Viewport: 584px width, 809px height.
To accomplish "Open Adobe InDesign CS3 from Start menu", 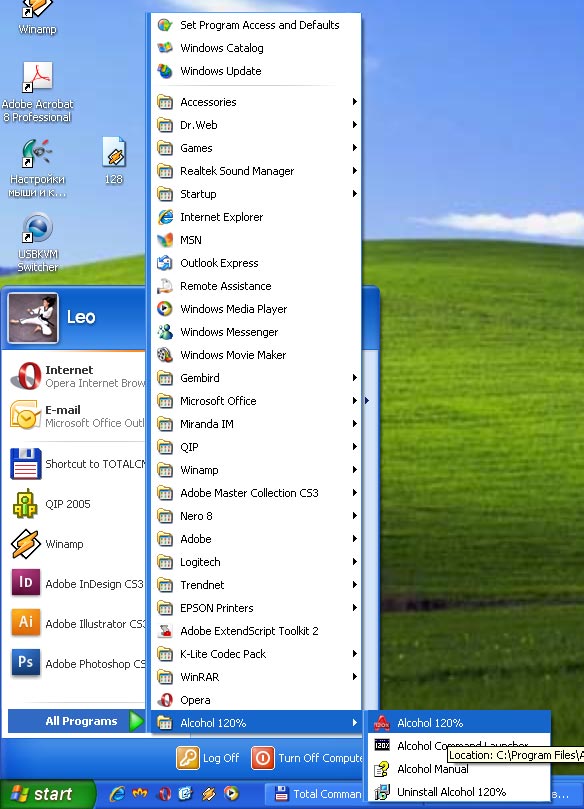I will tap(77, 584).
